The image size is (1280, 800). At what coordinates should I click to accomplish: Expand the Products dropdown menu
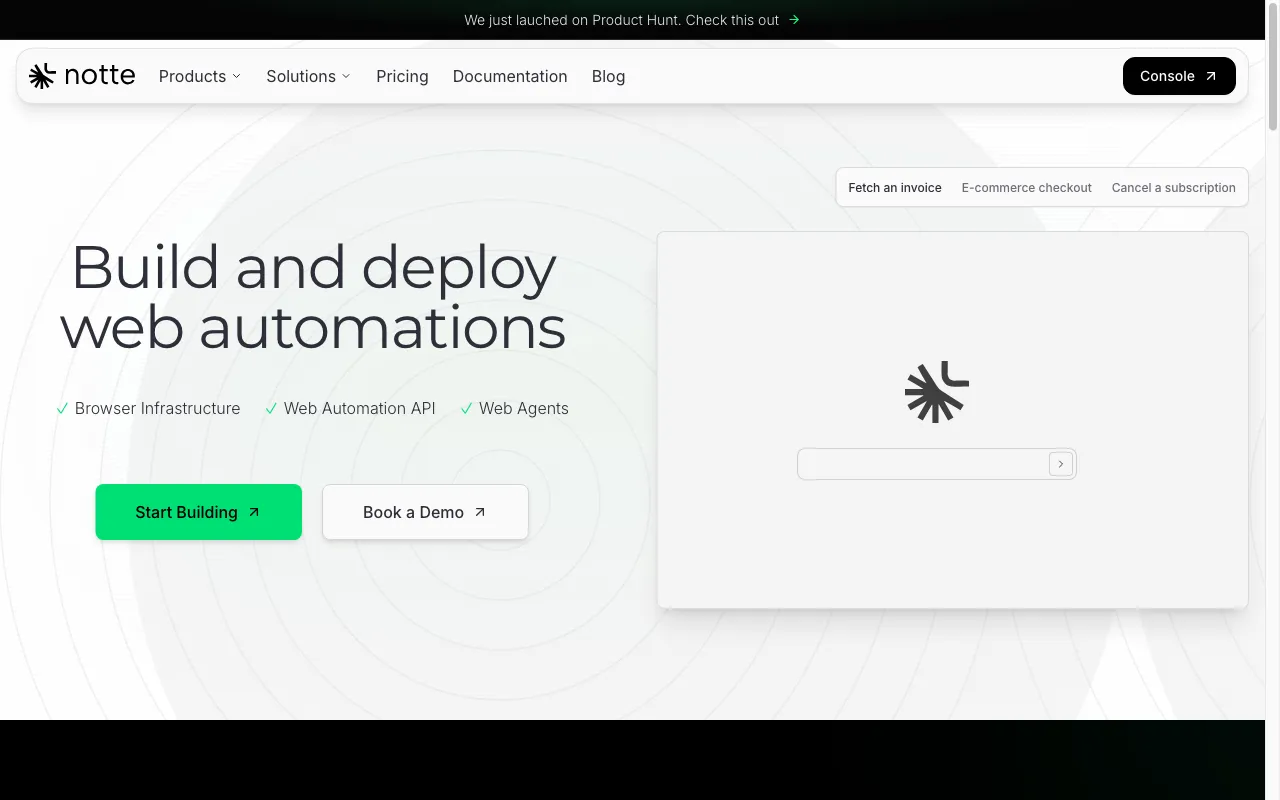coord(200,76)
